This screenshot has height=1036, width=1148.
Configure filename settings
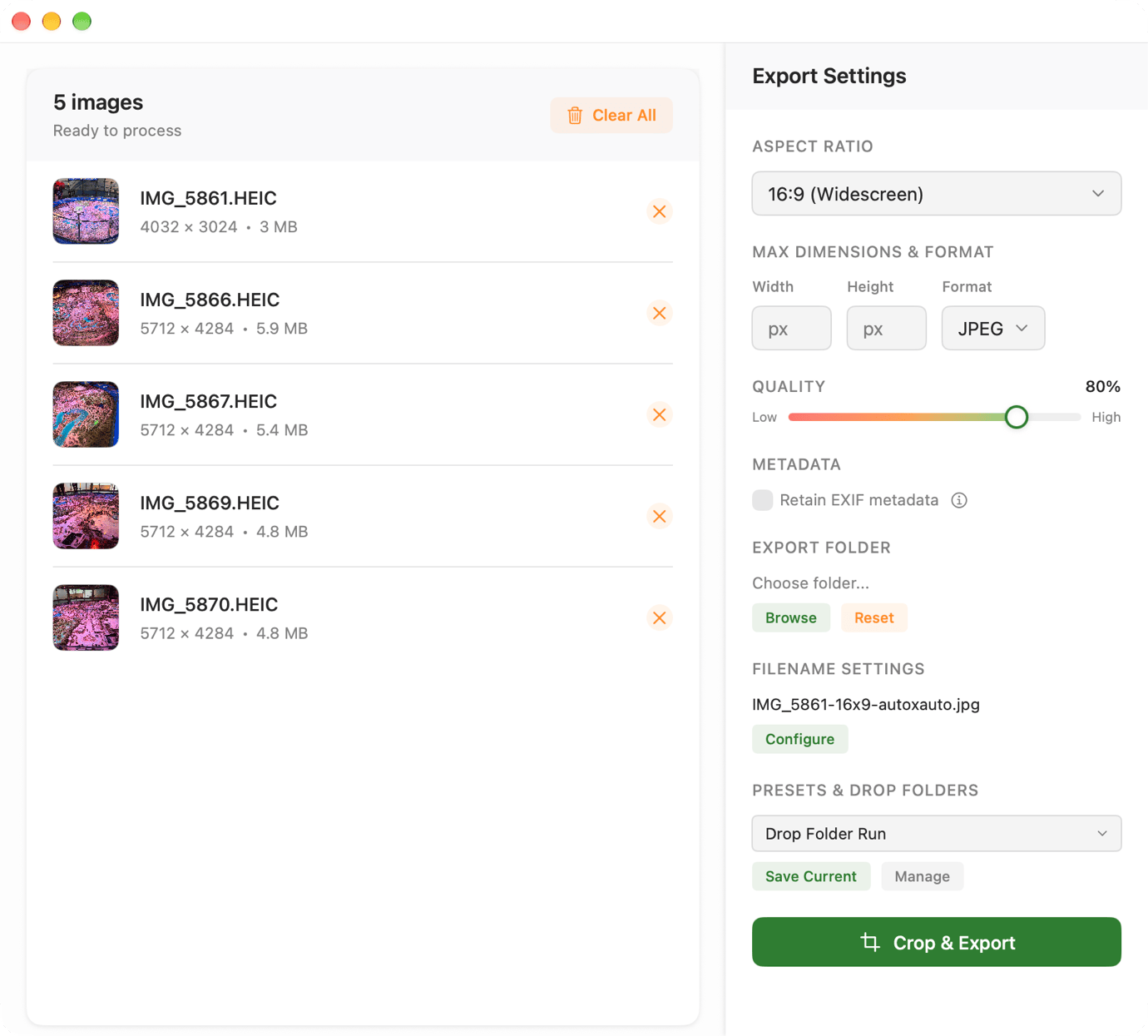click(800, 739)
